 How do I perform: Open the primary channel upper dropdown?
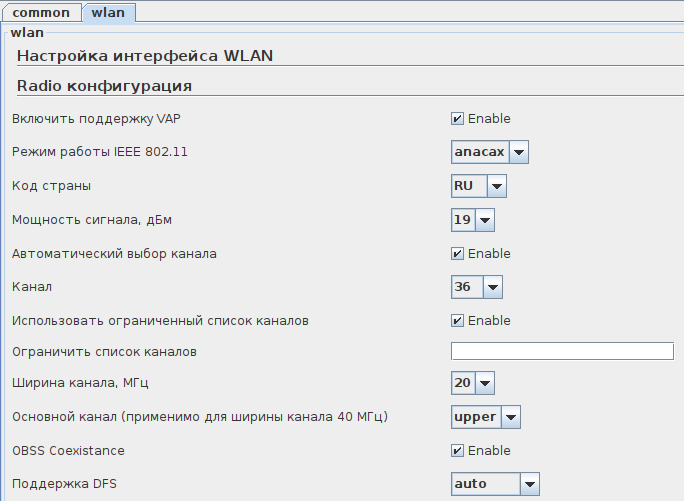pos(510,417)
